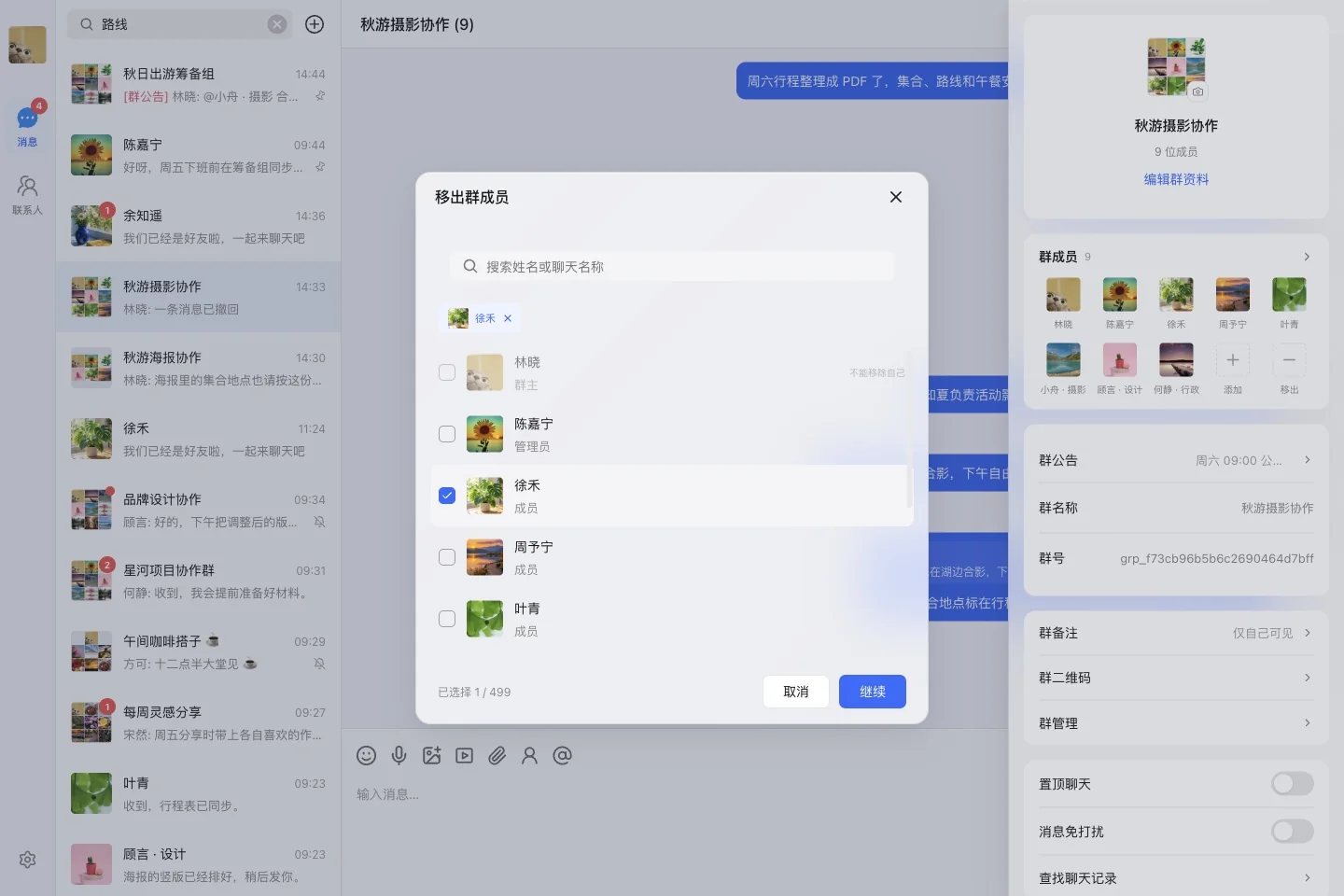Open the 品牌设计协作 conversation
1344x896 pixels.
click(198, 510)
